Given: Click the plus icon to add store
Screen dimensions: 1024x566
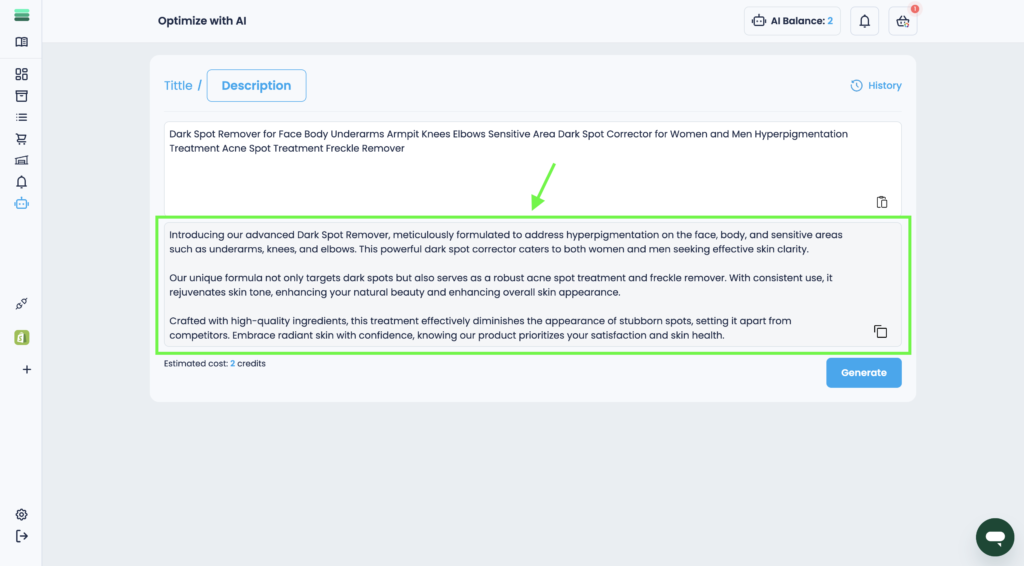Looking at the screenshot, I should [x=26, y=369].
